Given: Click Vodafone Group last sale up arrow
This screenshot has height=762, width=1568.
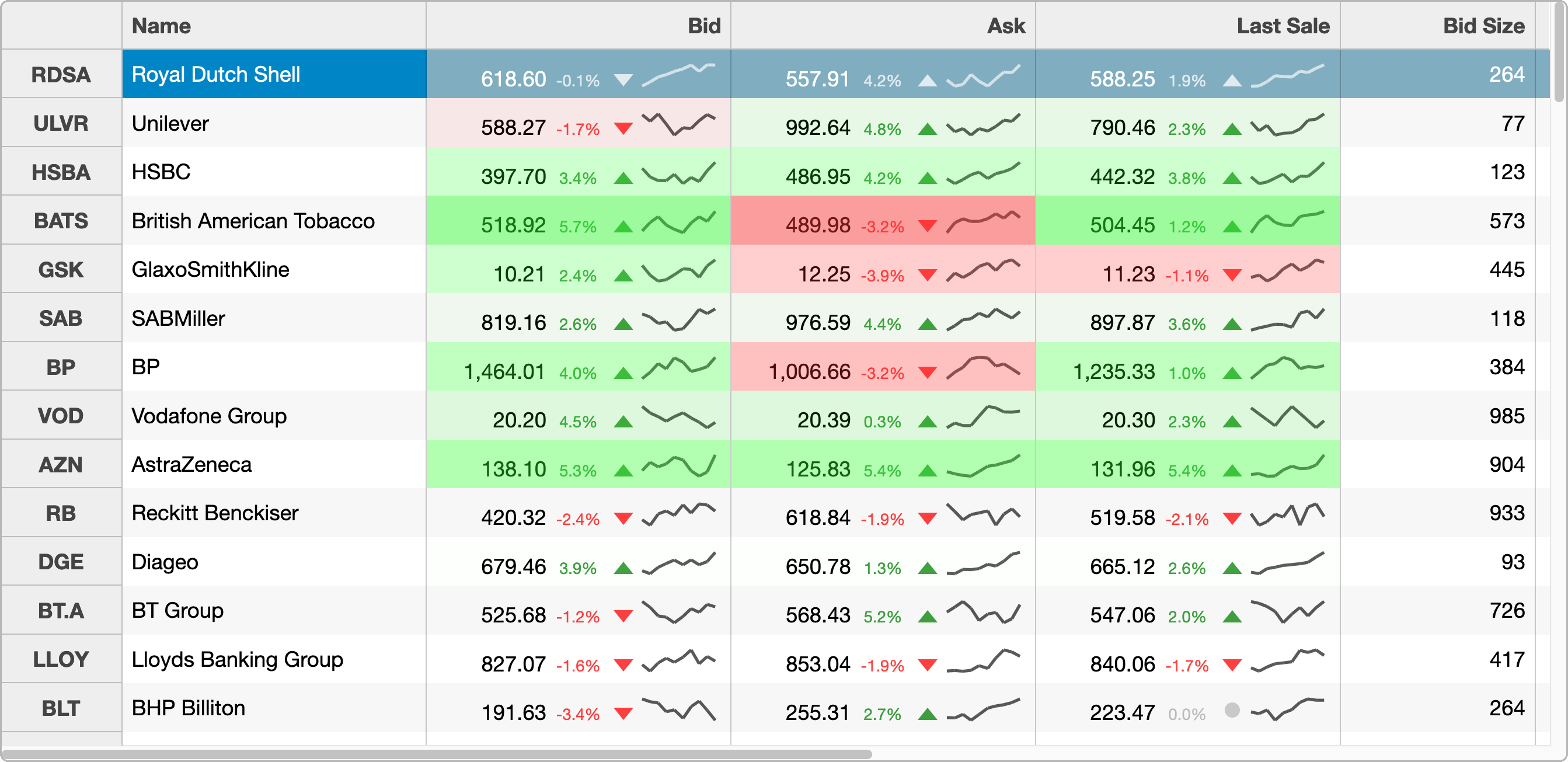Looking at the screenshot, I should [1232, 421].
